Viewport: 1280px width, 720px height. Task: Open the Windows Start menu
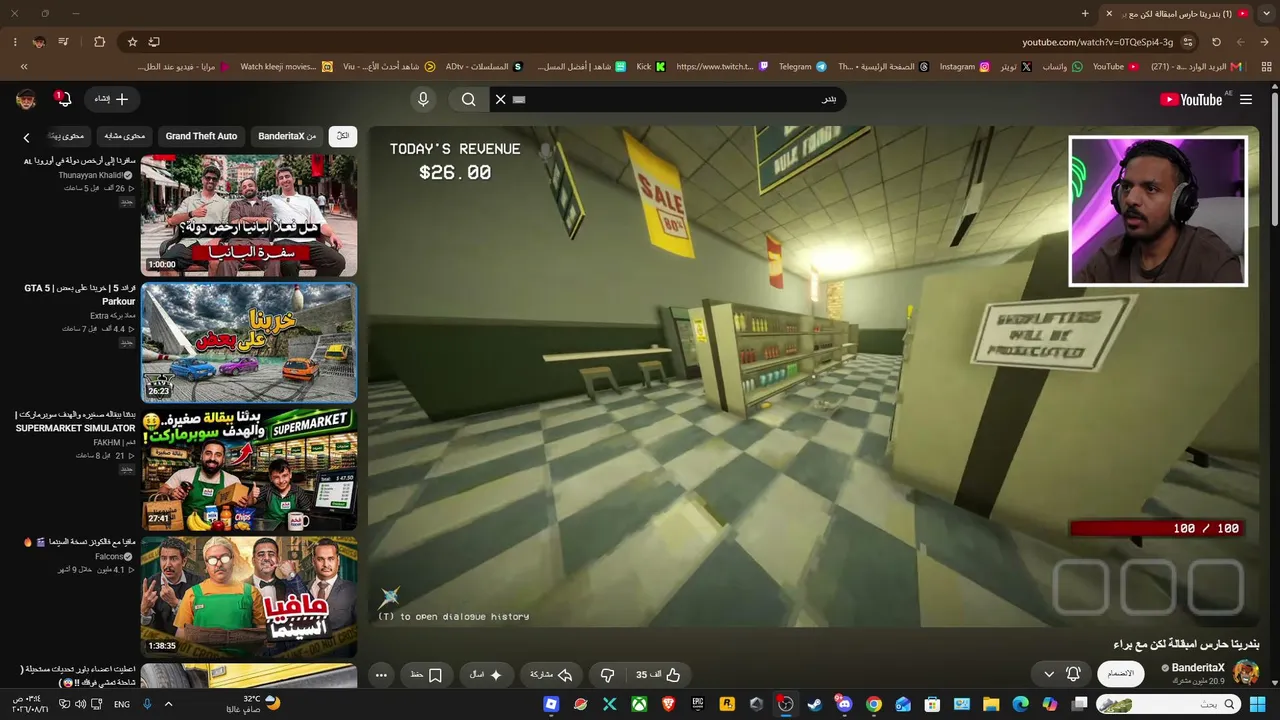[x=1258, y=704]
